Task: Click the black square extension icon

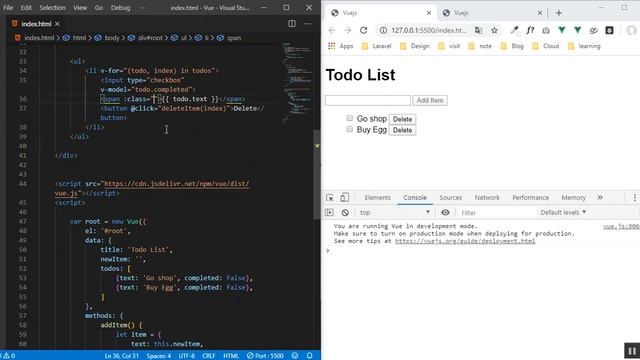Action: (x=609, y=30)
